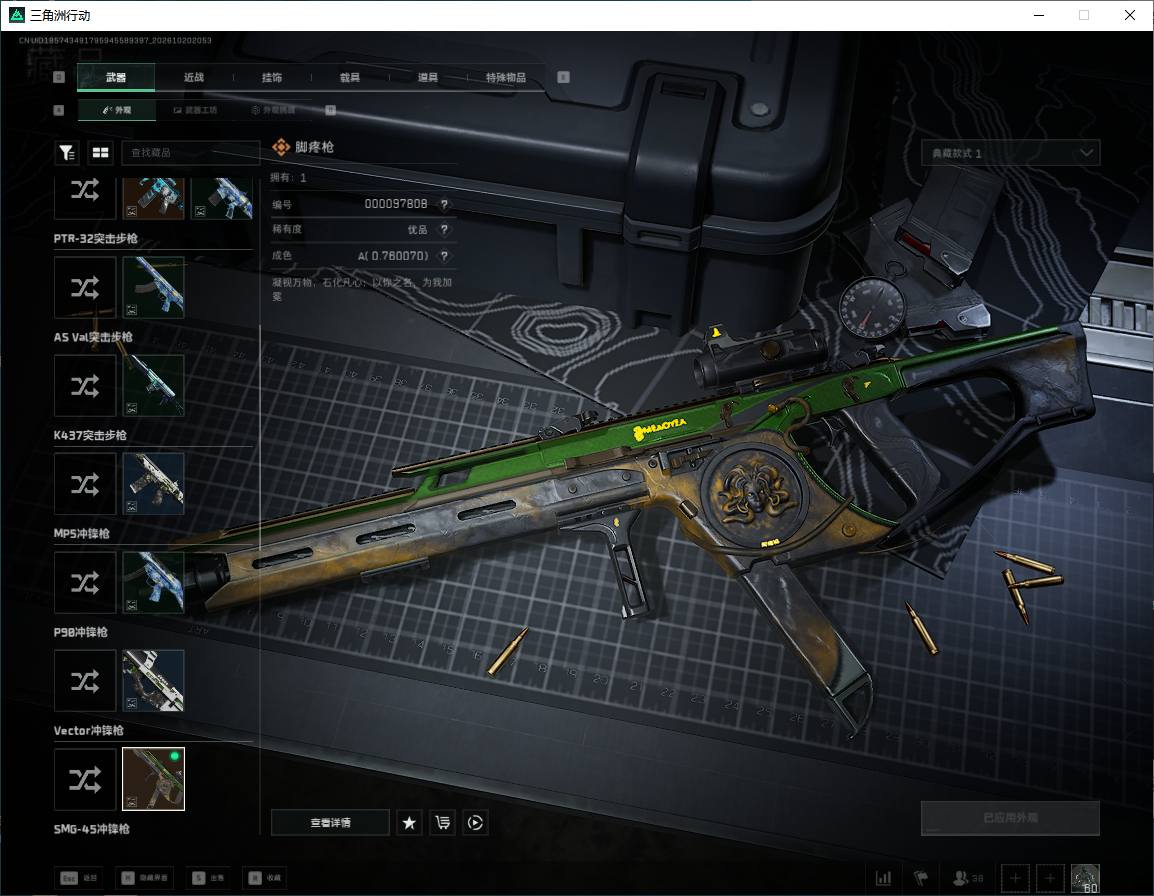Image resolution: width=1154 pixels, height=896 pixels.
Task: Click the favorite star icon
Action: (x=409, y=822)
